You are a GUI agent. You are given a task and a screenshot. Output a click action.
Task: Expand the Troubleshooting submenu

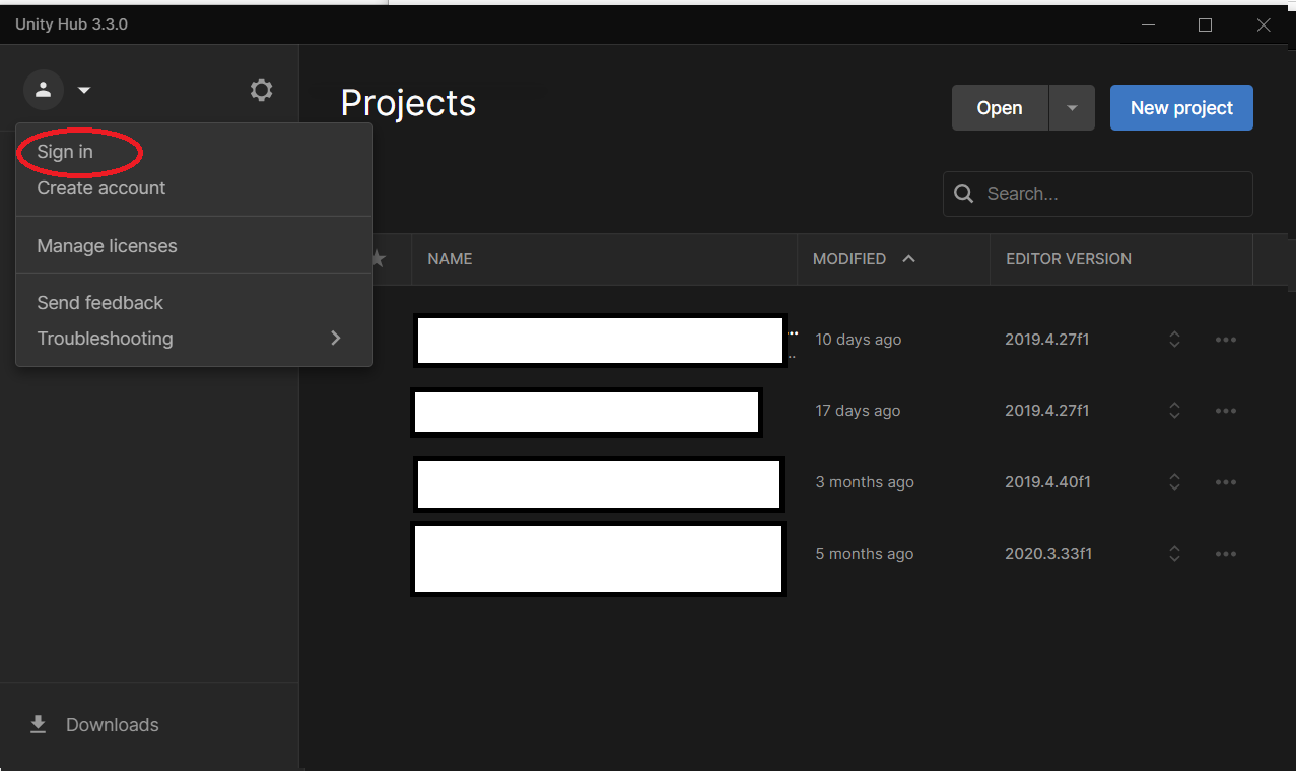tap(194, 339)
